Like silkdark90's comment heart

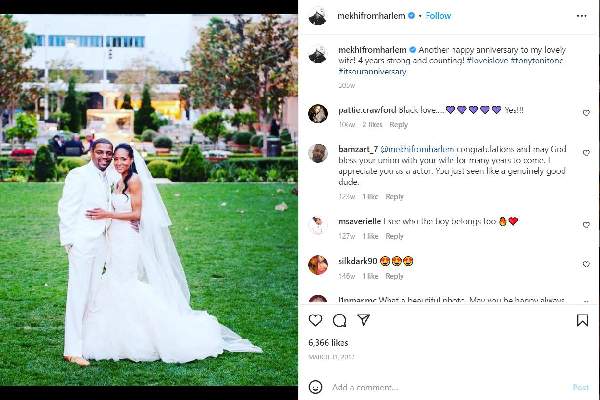coord(586,264)
